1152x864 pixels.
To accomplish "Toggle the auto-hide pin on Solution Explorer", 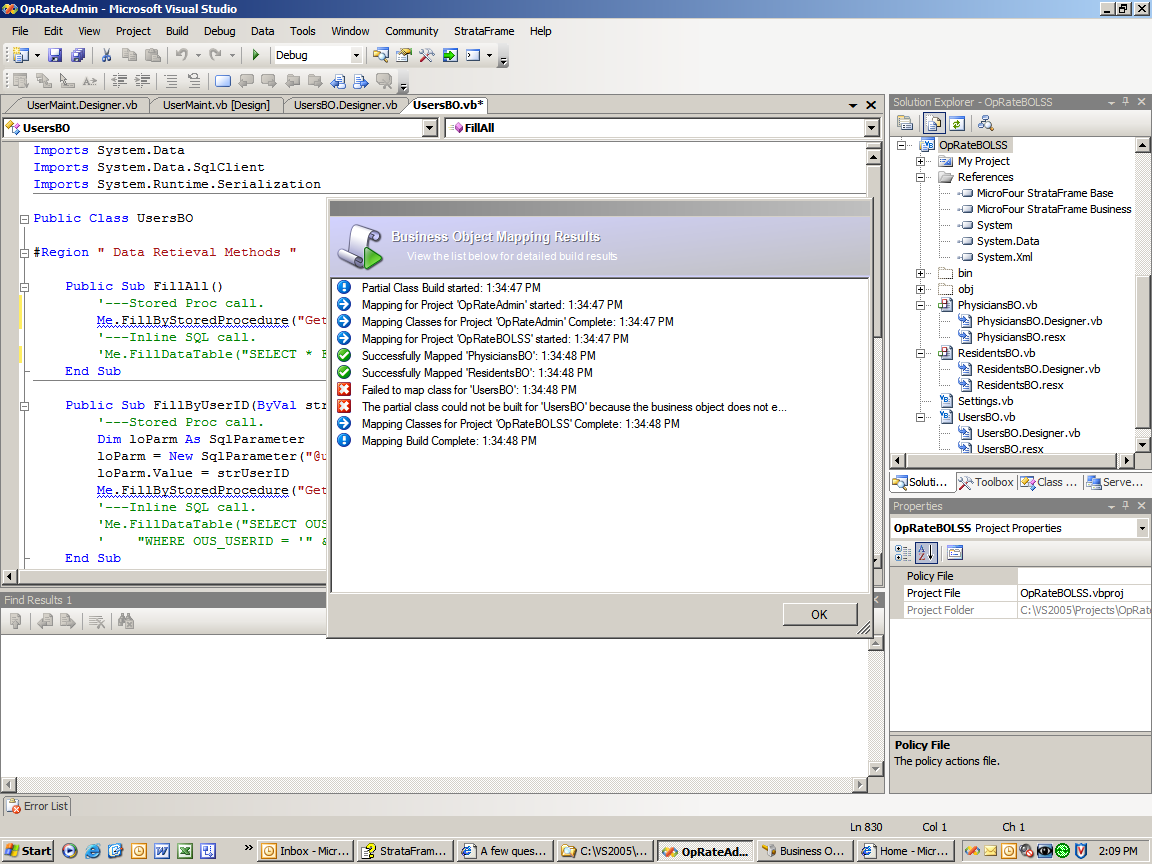I will [1125, 102].
